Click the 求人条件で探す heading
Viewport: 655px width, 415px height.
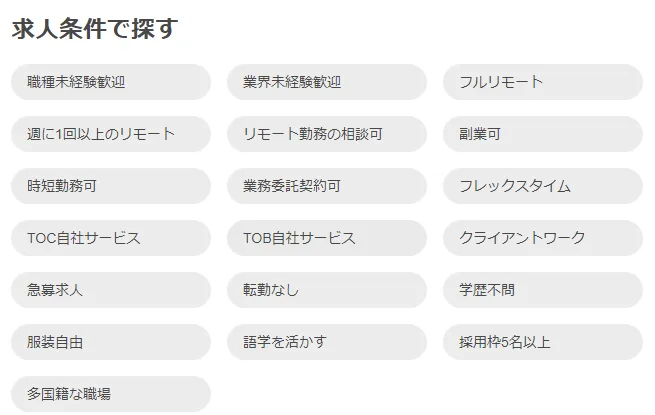(x=94, y=29)
